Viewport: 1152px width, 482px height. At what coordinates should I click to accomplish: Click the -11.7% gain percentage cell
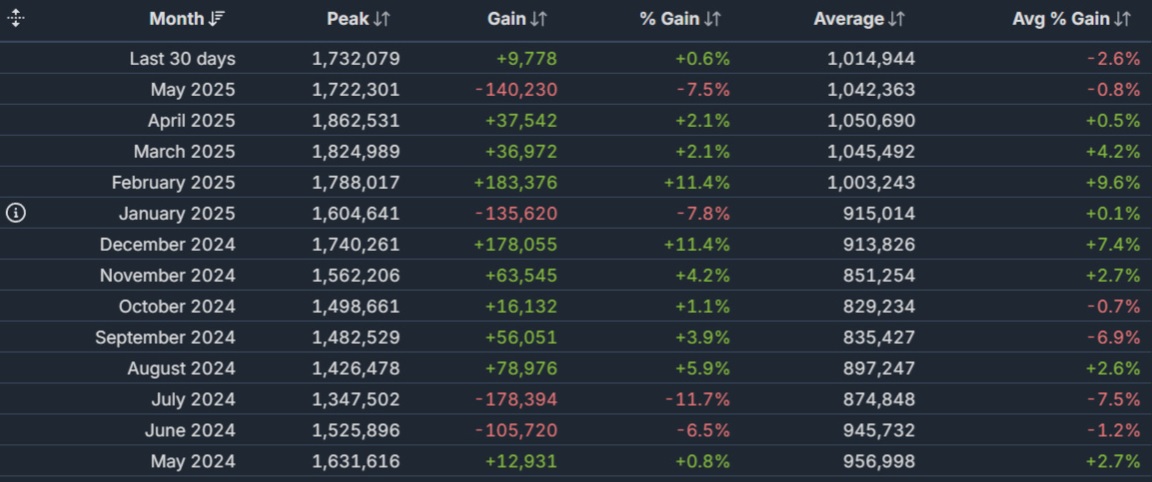coord(698,400)
